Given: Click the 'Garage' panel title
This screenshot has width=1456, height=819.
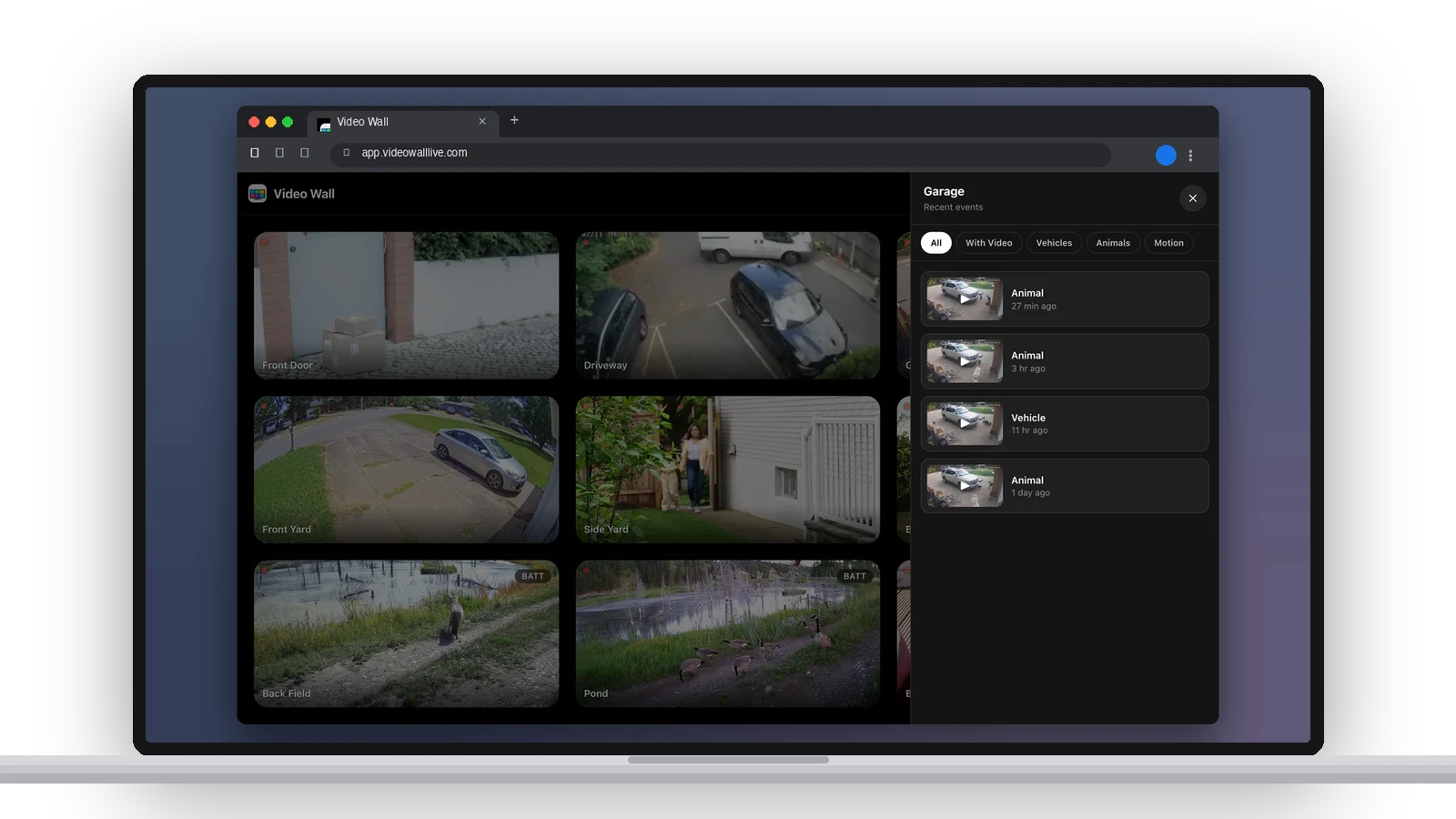Looking at the screenshot, I should click(x=944, y=192).
